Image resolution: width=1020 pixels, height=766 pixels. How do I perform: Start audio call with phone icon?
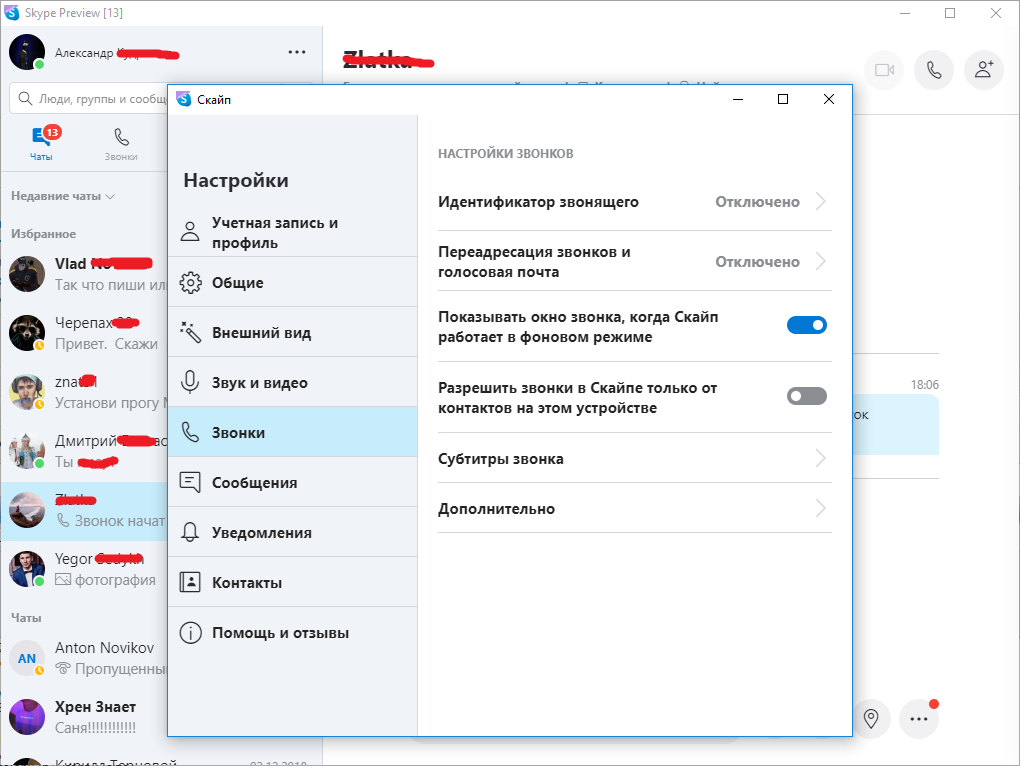coord(933,70)
